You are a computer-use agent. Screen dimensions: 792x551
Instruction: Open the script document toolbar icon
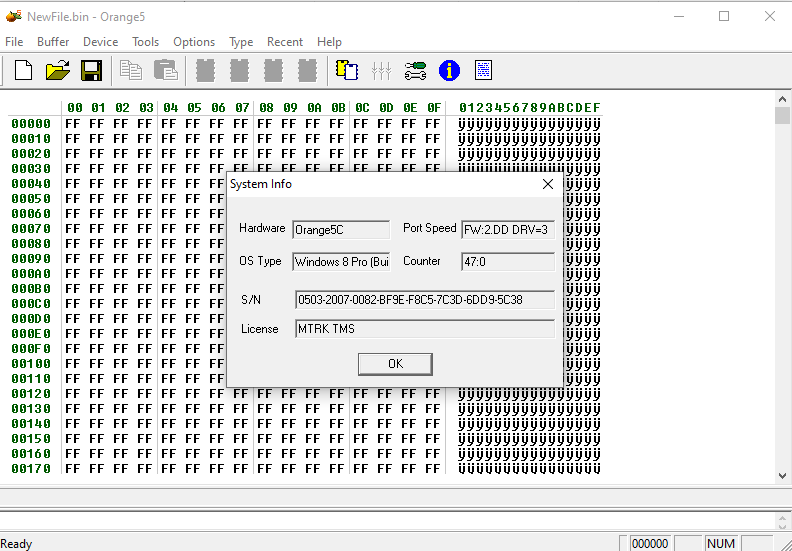(x=483, y=70)
